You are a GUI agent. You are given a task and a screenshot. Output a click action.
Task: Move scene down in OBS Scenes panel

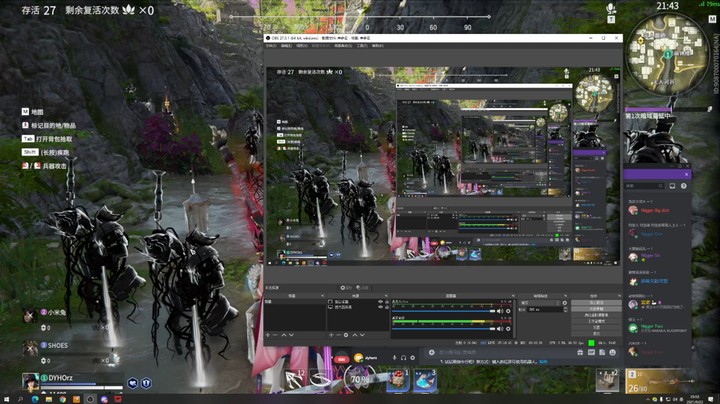pyautogui.click(x=292, y=335)
